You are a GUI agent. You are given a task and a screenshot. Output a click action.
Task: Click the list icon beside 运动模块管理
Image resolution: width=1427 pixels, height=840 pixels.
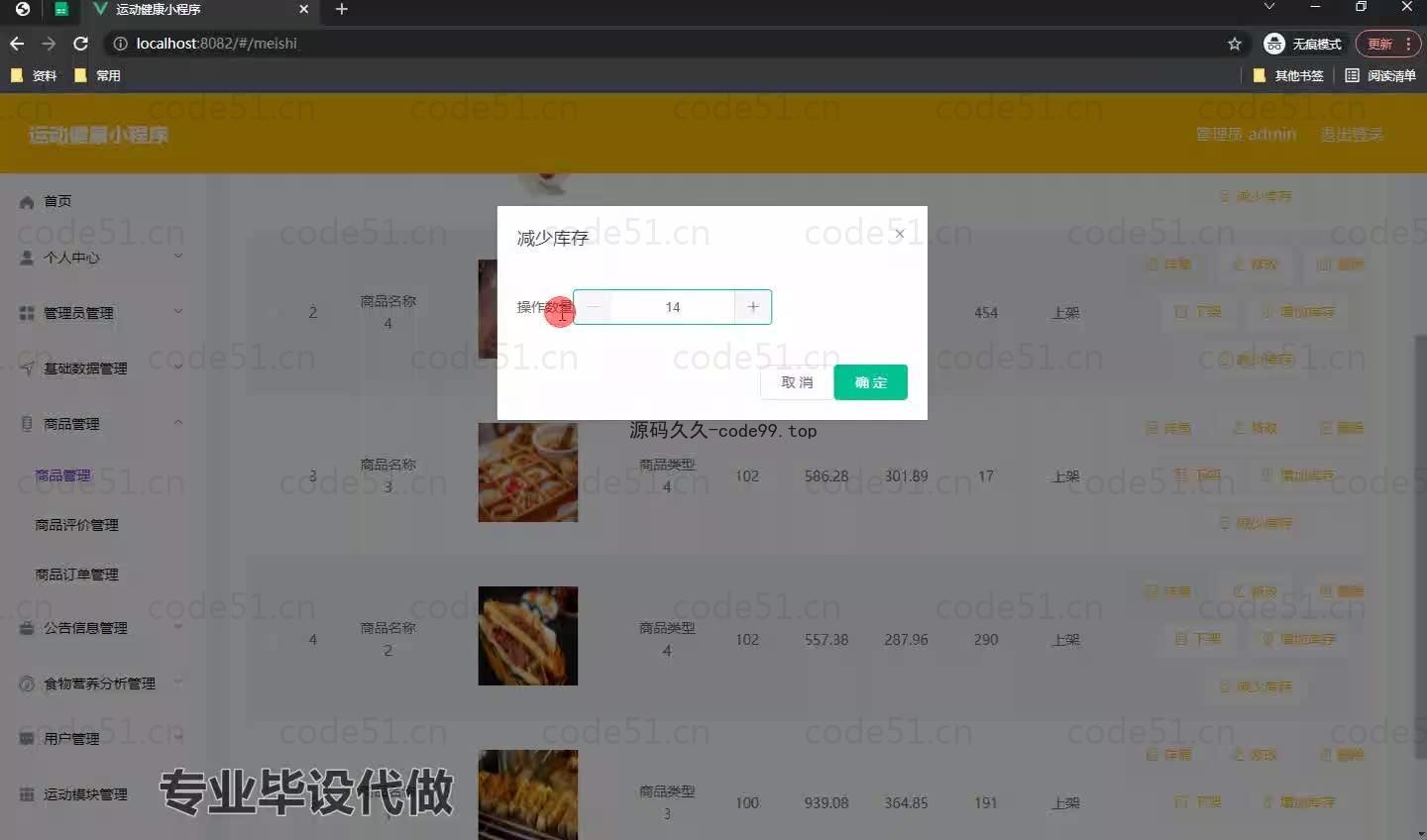click(x=27, y=794)
